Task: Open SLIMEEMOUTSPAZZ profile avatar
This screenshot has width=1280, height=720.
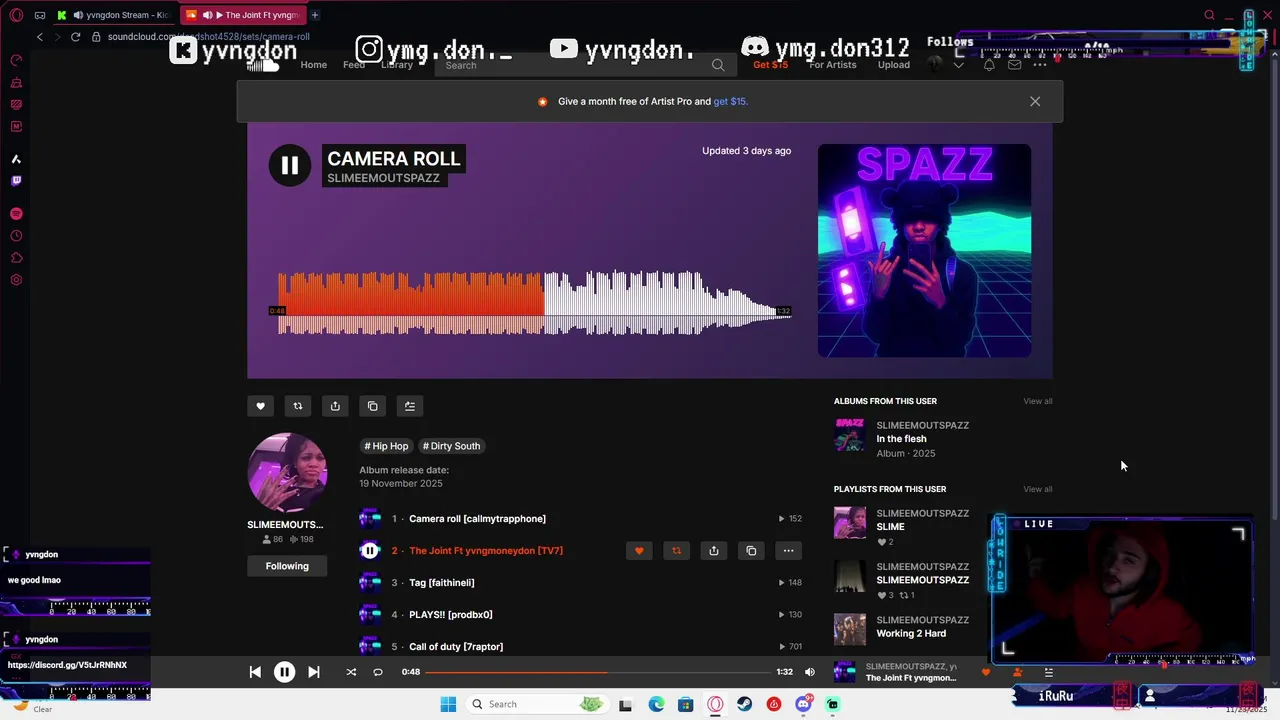Action: (287, 473)
